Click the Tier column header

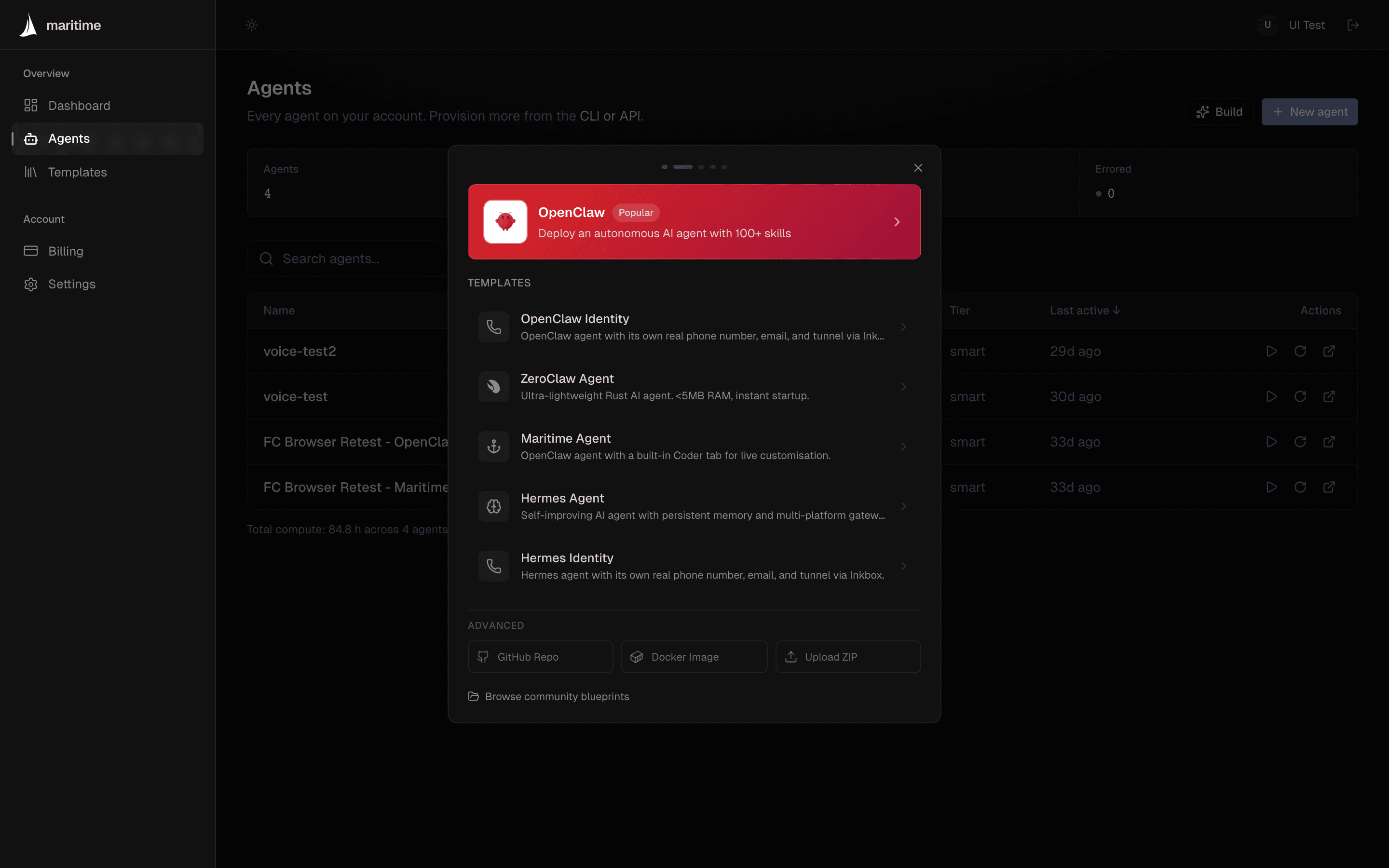pos(960,311)
